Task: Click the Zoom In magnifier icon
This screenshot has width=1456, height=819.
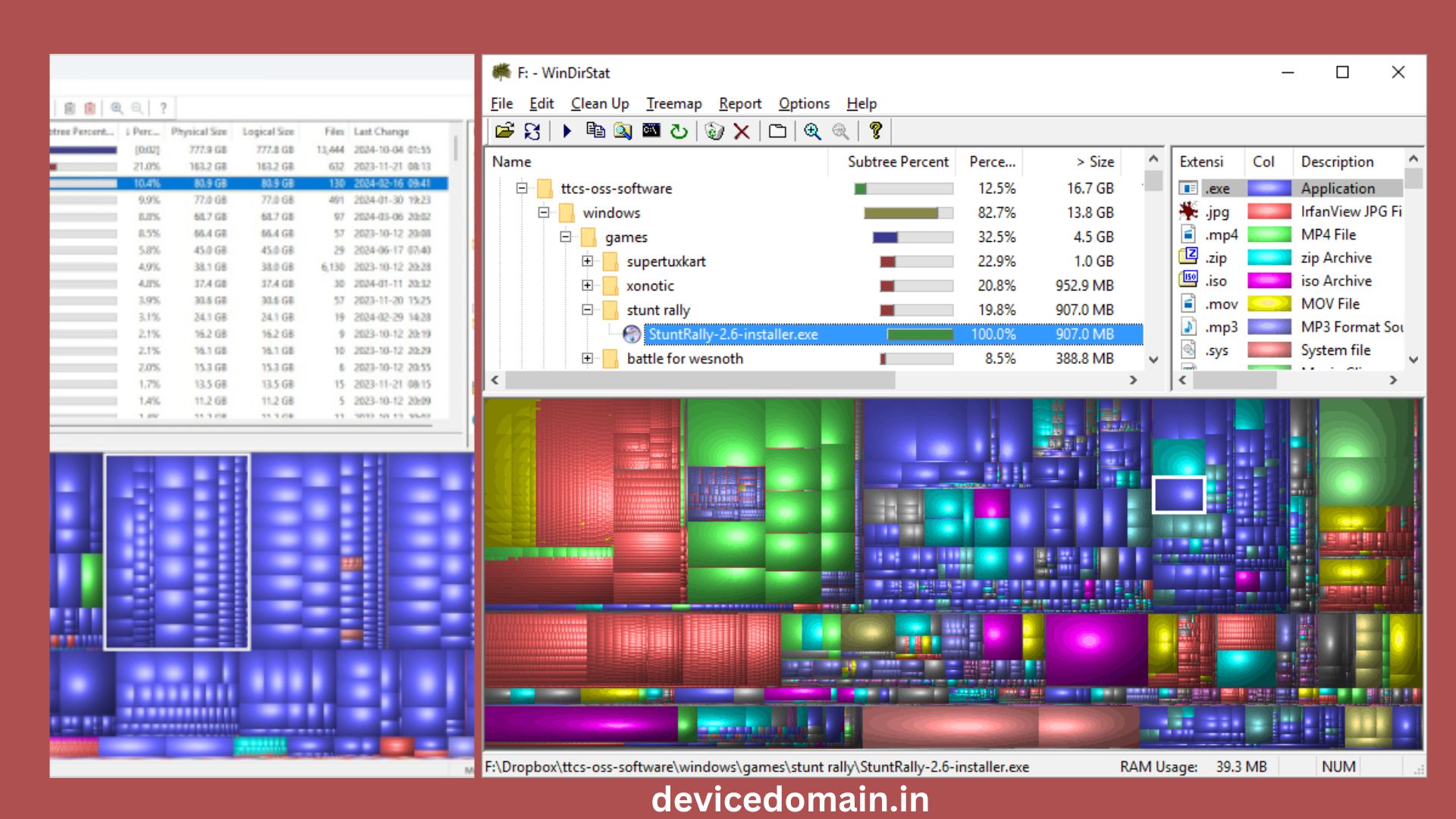Action: (812, 131)
